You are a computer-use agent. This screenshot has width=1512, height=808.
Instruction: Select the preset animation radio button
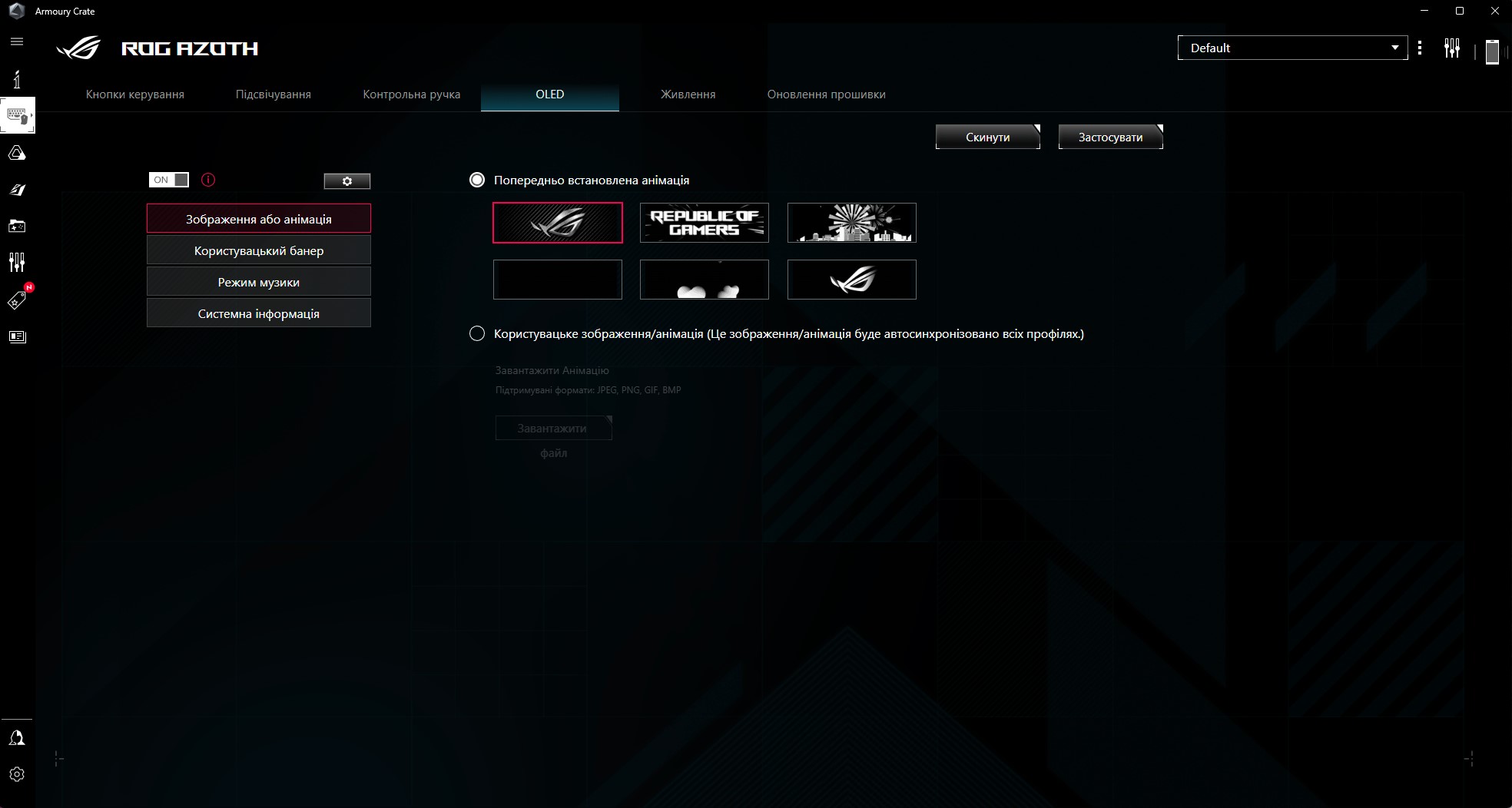coord(477,180)
